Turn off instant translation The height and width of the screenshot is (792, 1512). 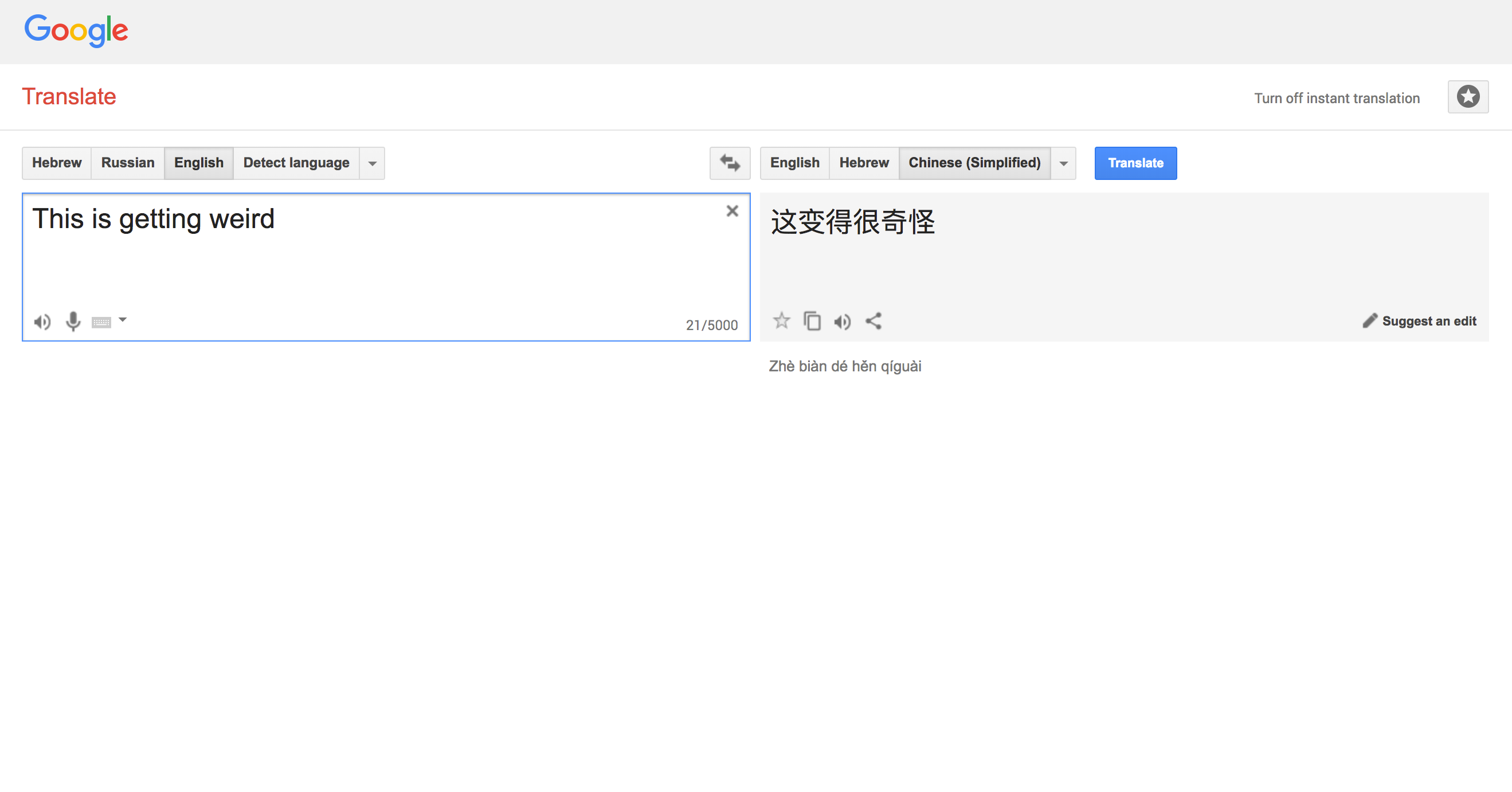tap(1337, 98)
